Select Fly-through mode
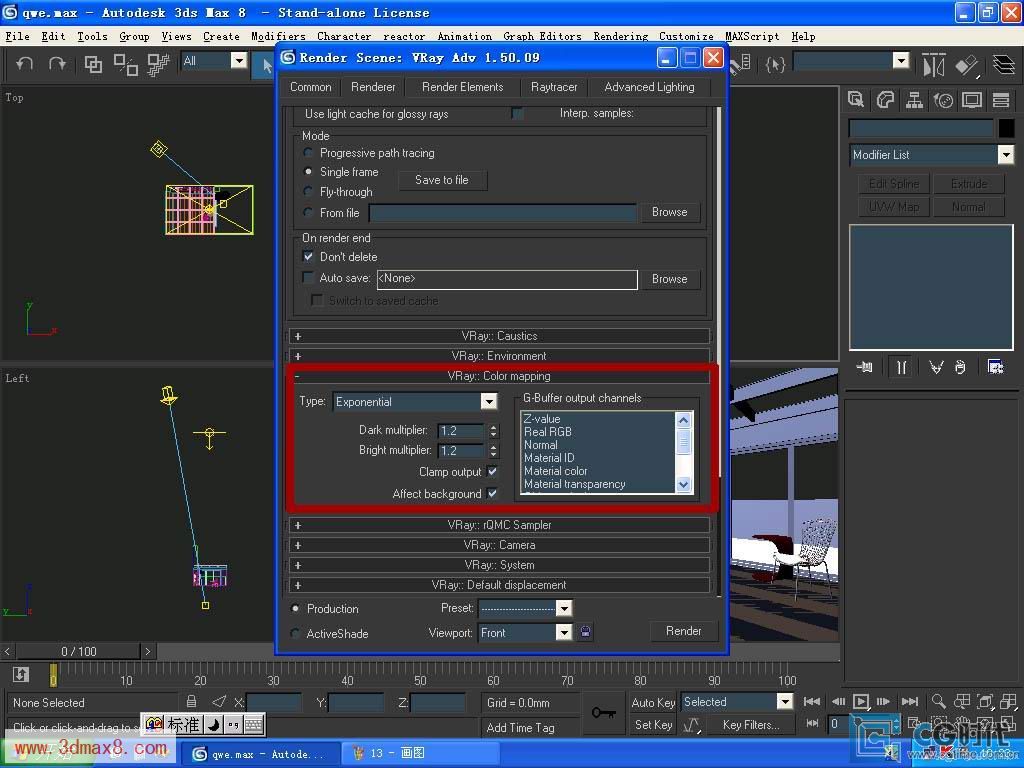Image resolution: width=1024 pixels, height=768 pixels. (x=308, y=191)
